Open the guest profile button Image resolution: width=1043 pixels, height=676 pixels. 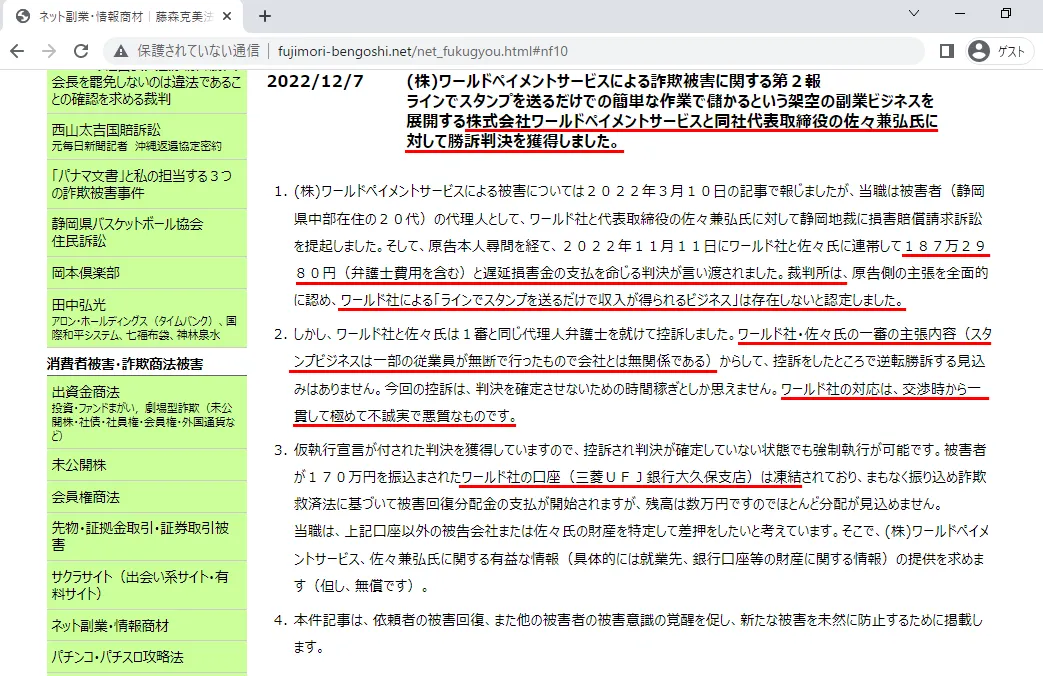click(997, 51)
